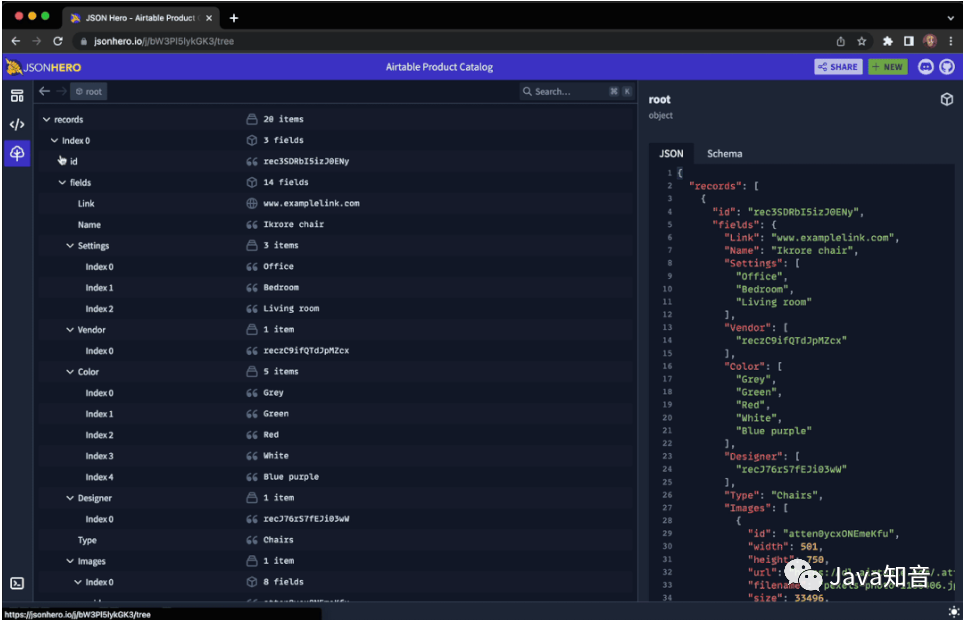Click "Type": "Chairs" line in JSON
This screenshot has width=963, height=620.
point(773,495)
